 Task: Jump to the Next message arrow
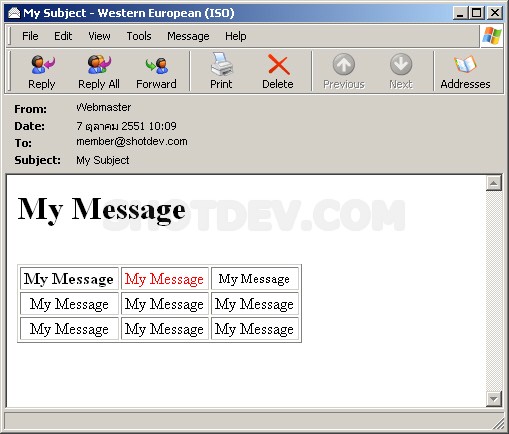[x=401, y=64]
